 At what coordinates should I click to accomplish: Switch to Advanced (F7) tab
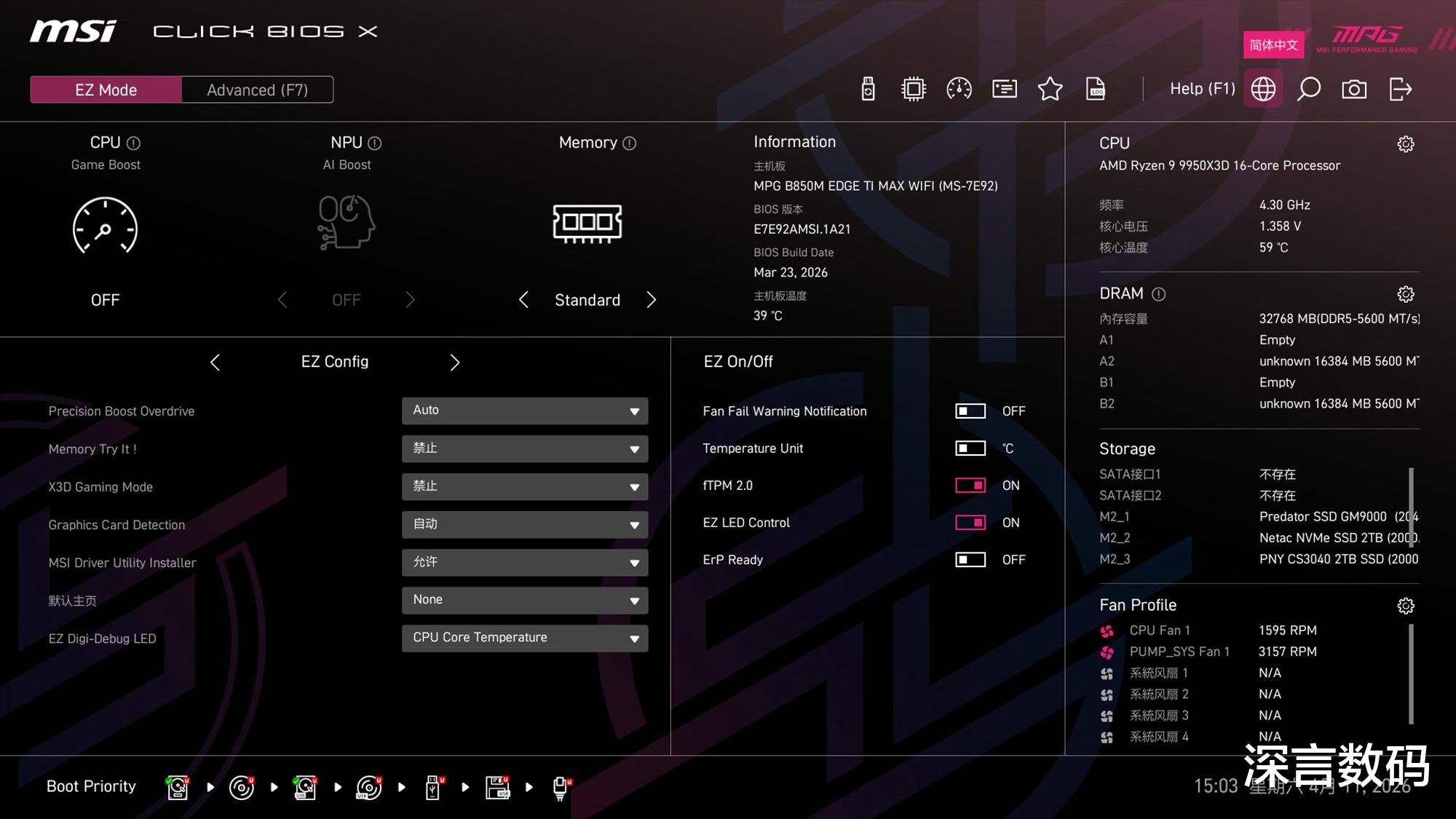tap(257, 90)
